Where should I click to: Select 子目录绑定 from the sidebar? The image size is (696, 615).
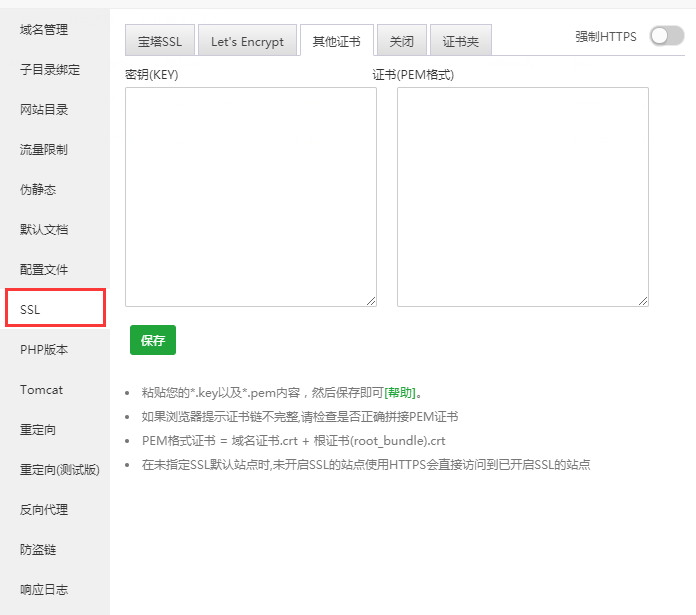point(50,70)
